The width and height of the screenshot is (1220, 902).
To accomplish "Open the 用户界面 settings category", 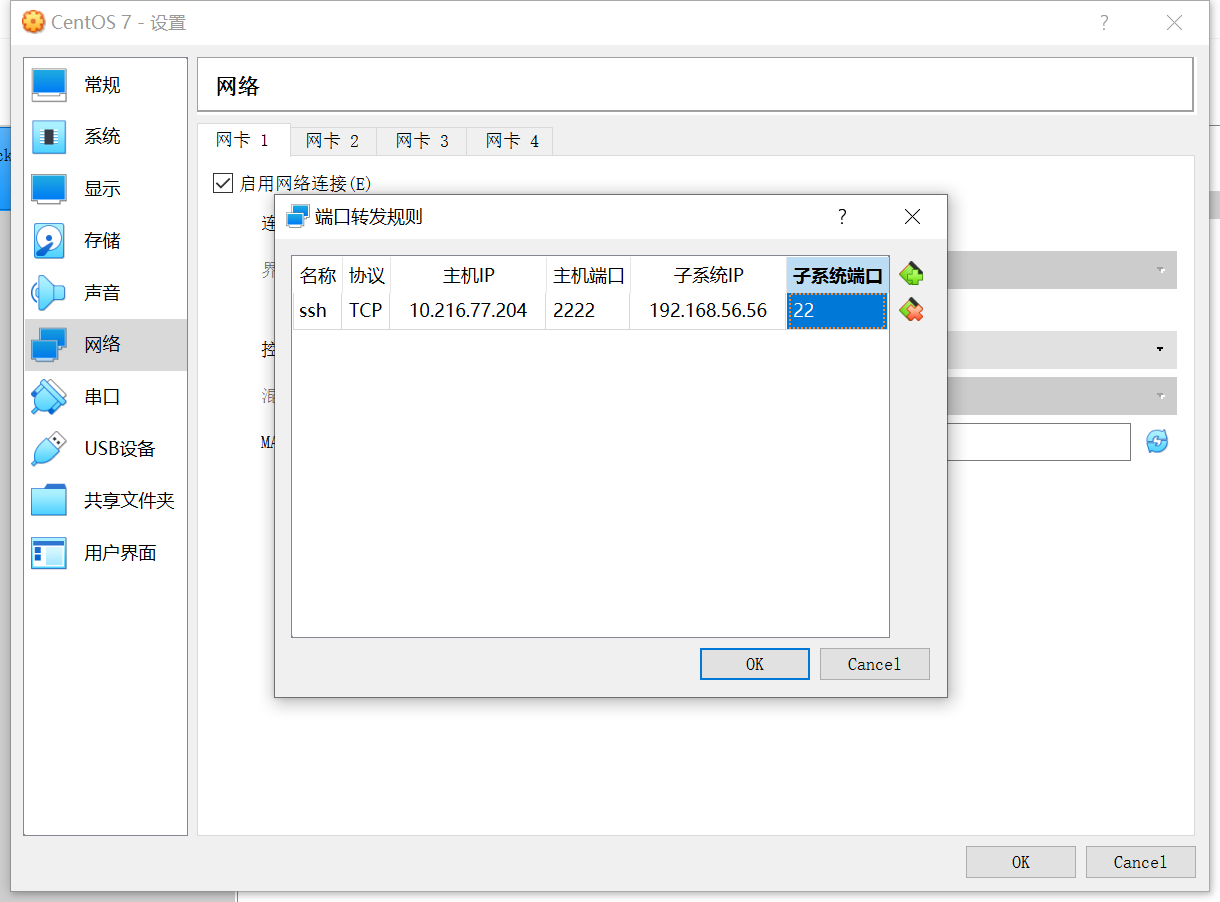I will pyautogui.click(x=105, y=553).
